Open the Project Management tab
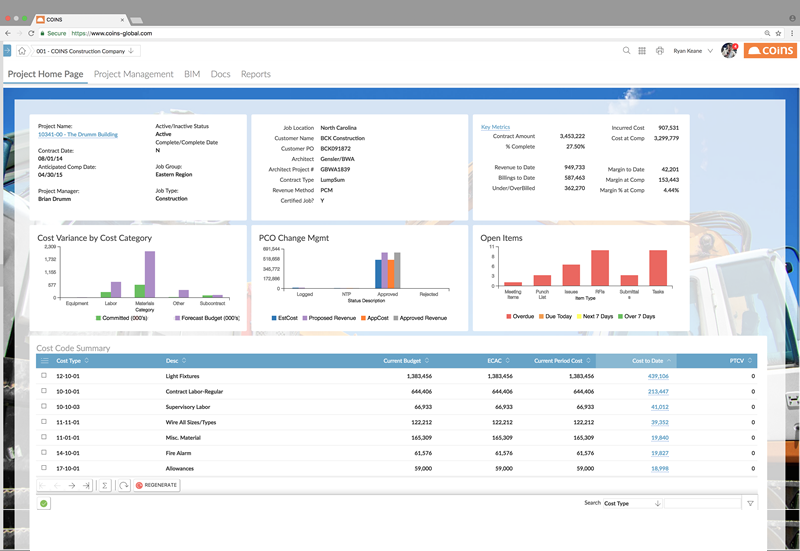The height and width of the screenshot is (551, 800). point(134,74)
